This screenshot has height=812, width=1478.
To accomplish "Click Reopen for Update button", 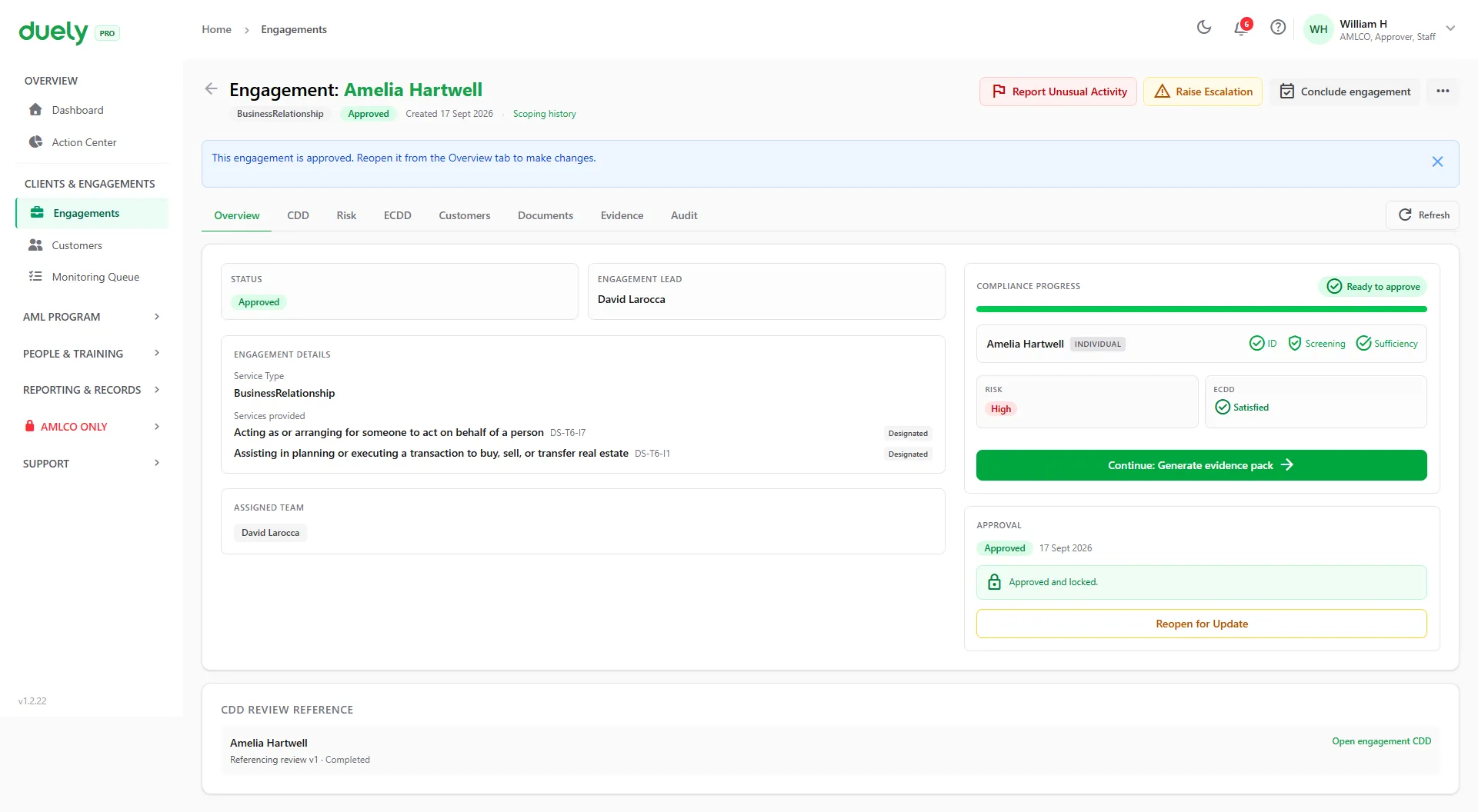I will [1201, 624].
